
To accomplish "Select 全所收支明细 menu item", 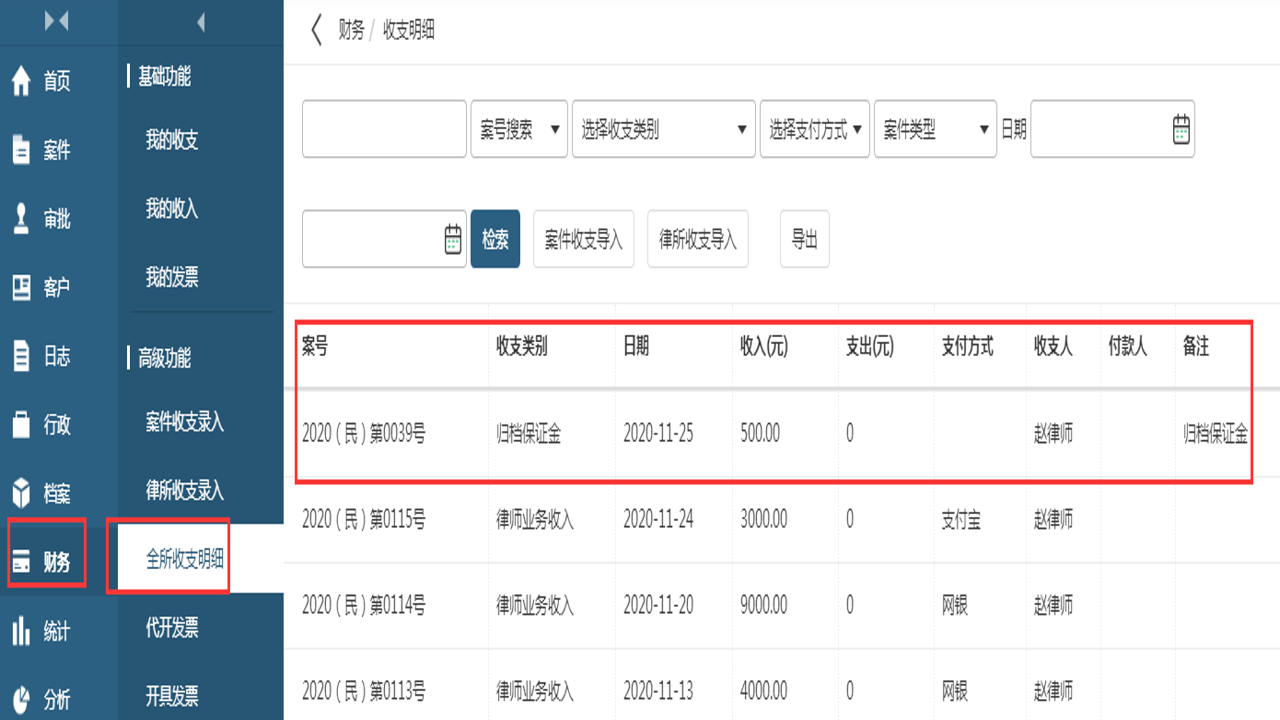I will pyautogui.click(x=185, y=560).
